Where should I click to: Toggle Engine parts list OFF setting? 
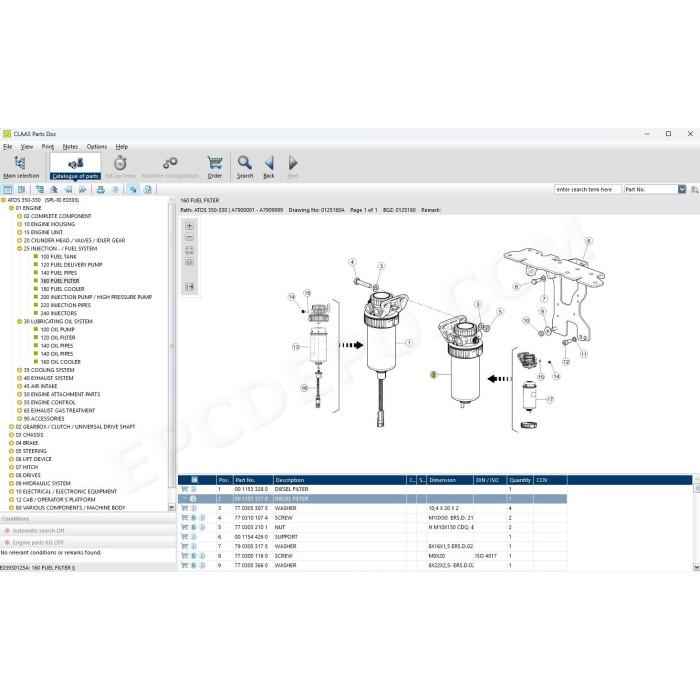tap(38, 542)
